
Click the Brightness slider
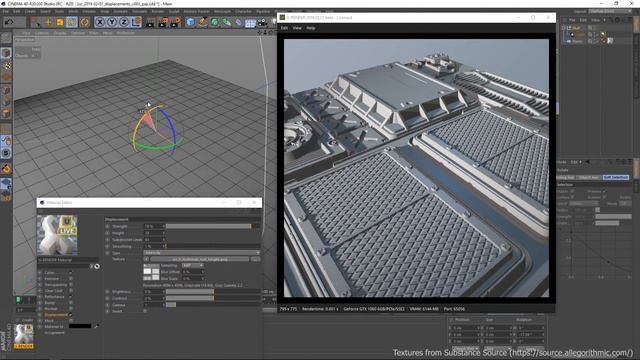coord(213,292)
